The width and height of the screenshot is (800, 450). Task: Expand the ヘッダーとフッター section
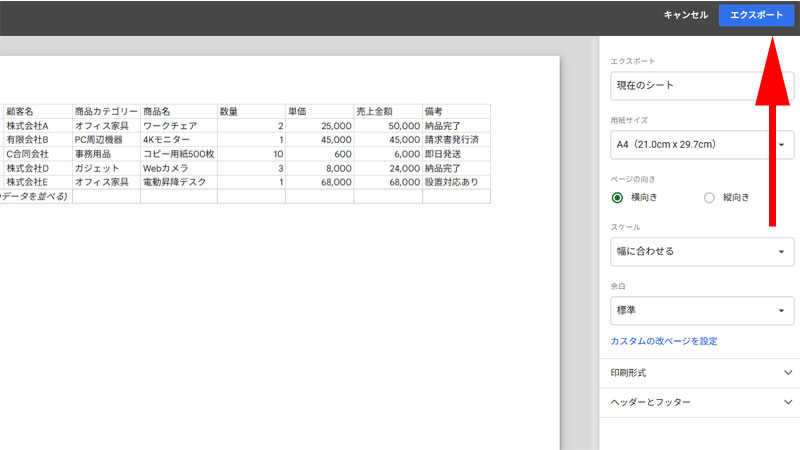(700, 403)
